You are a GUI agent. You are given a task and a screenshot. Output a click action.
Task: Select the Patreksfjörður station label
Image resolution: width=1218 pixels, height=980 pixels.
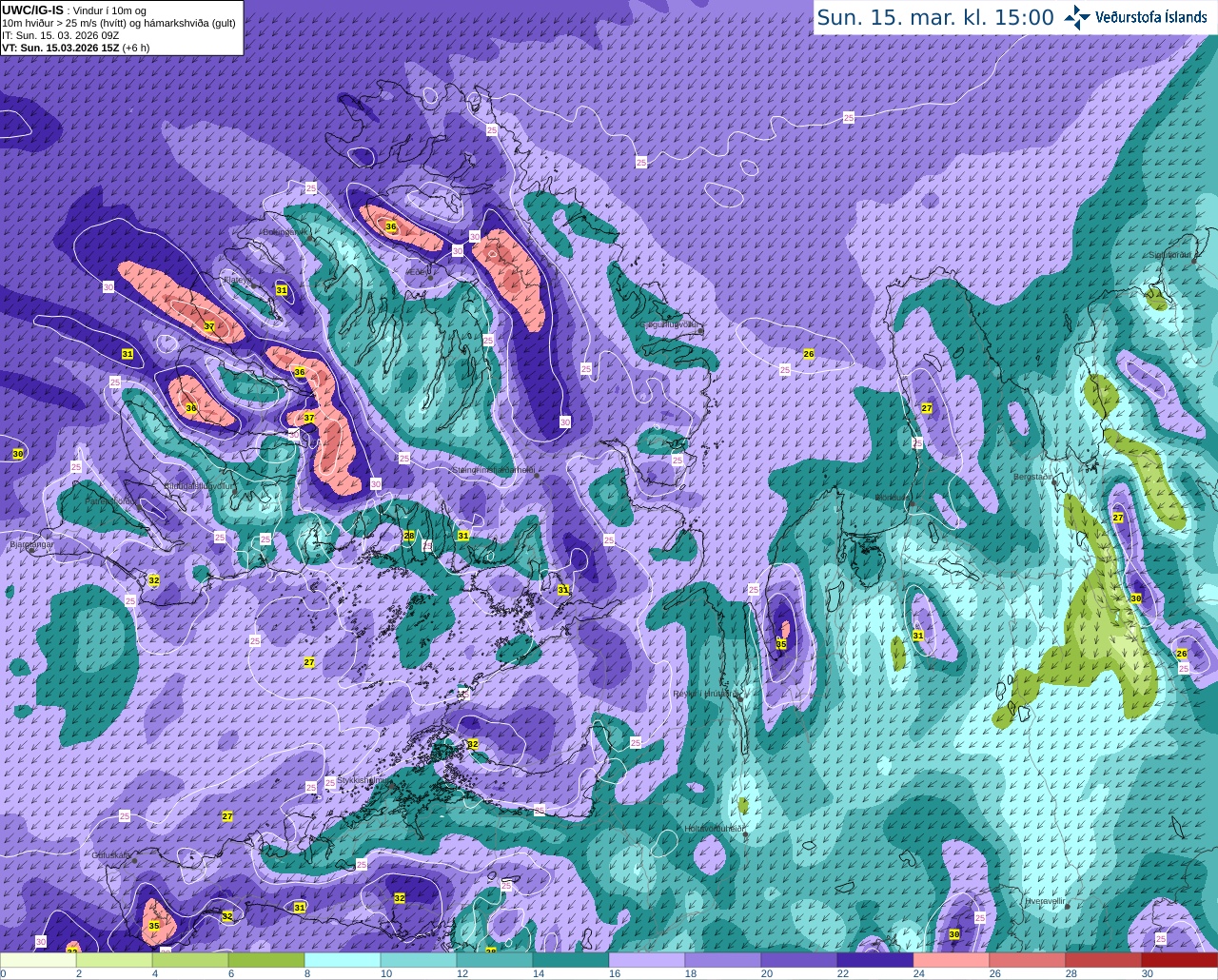point(109,500)
